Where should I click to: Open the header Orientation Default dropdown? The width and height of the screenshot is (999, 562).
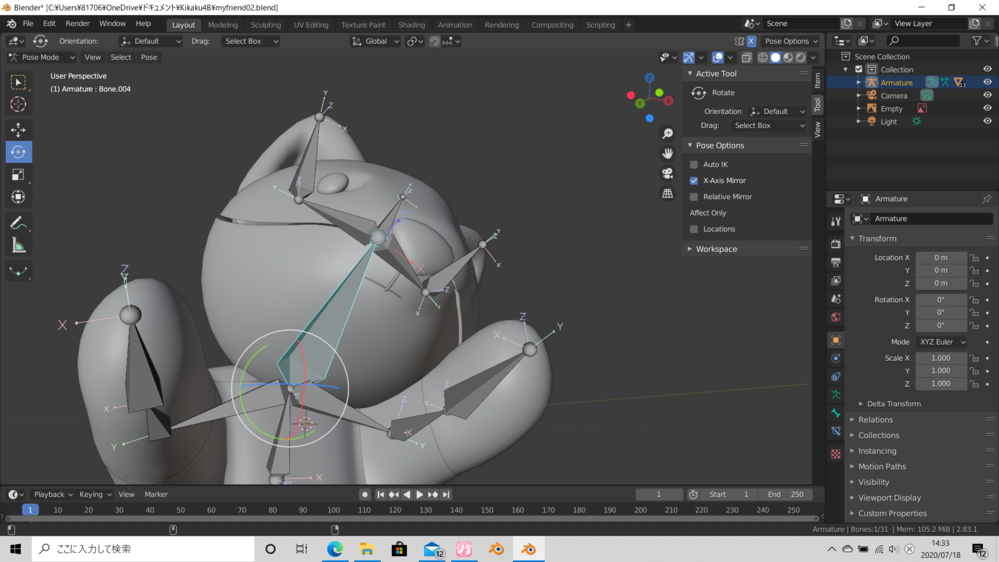pyautogui.click(x=151, y=41)
